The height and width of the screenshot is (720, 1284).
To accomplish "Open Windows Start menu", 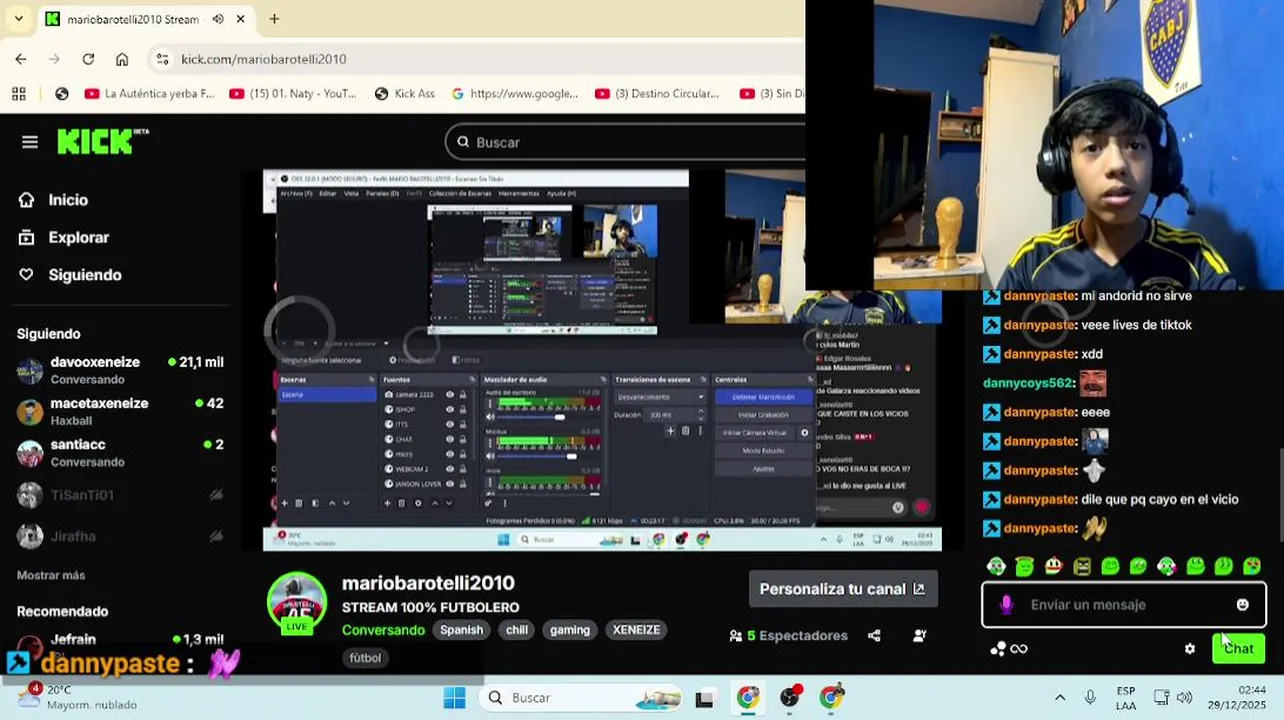I will [454, 698].
